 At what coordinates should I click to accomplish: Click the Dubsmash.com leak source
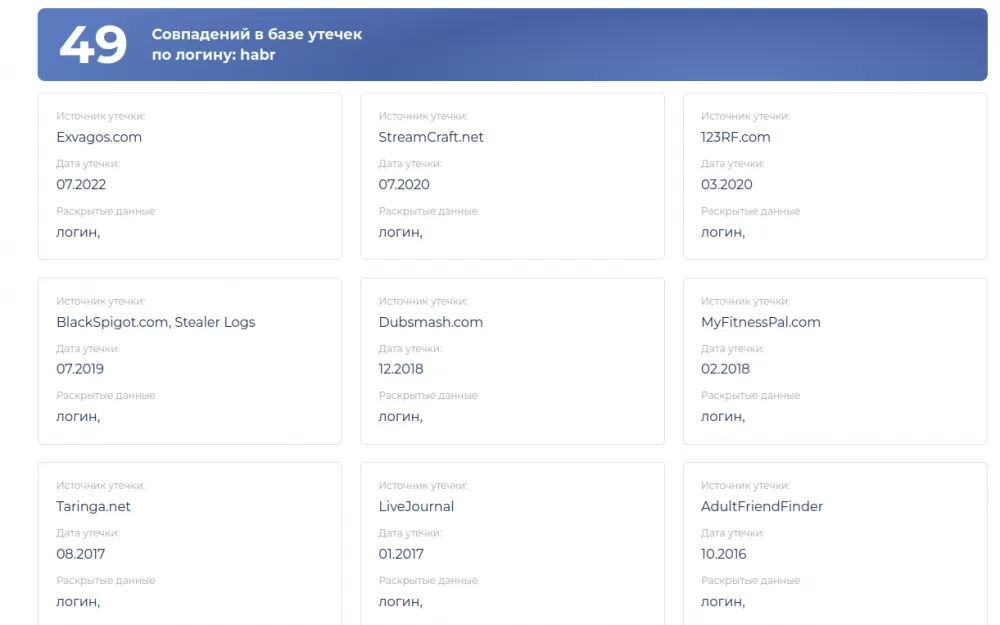point(430,322)
